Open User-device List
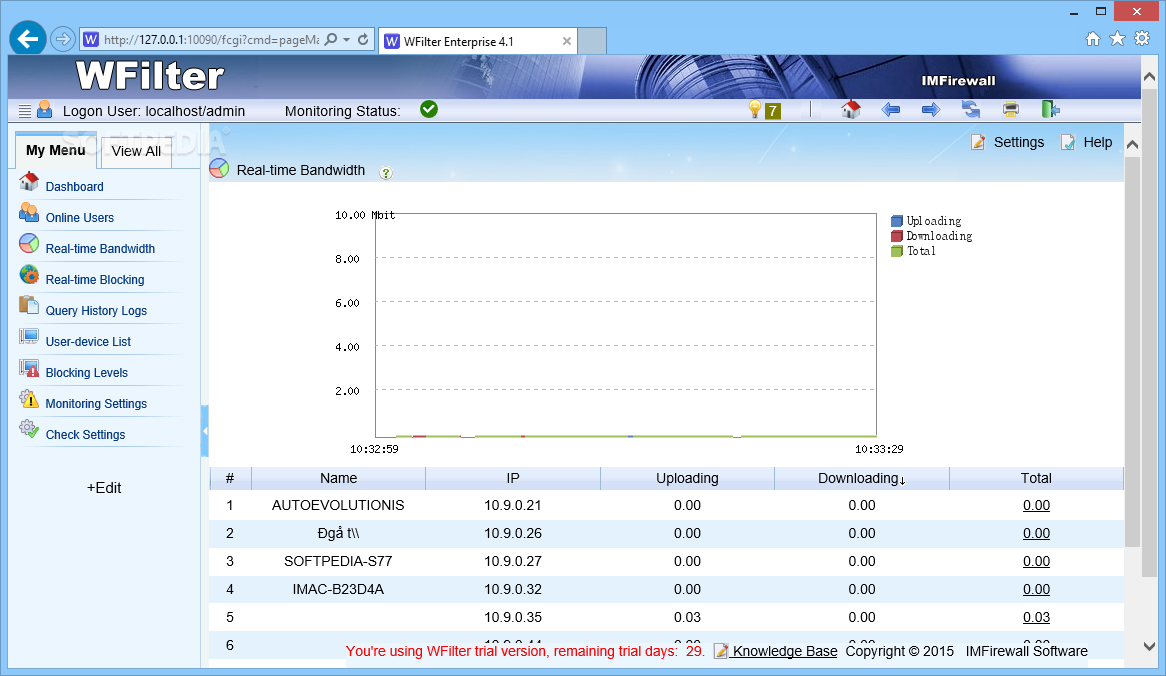The image size is (1166, 676). coord(88,342)
